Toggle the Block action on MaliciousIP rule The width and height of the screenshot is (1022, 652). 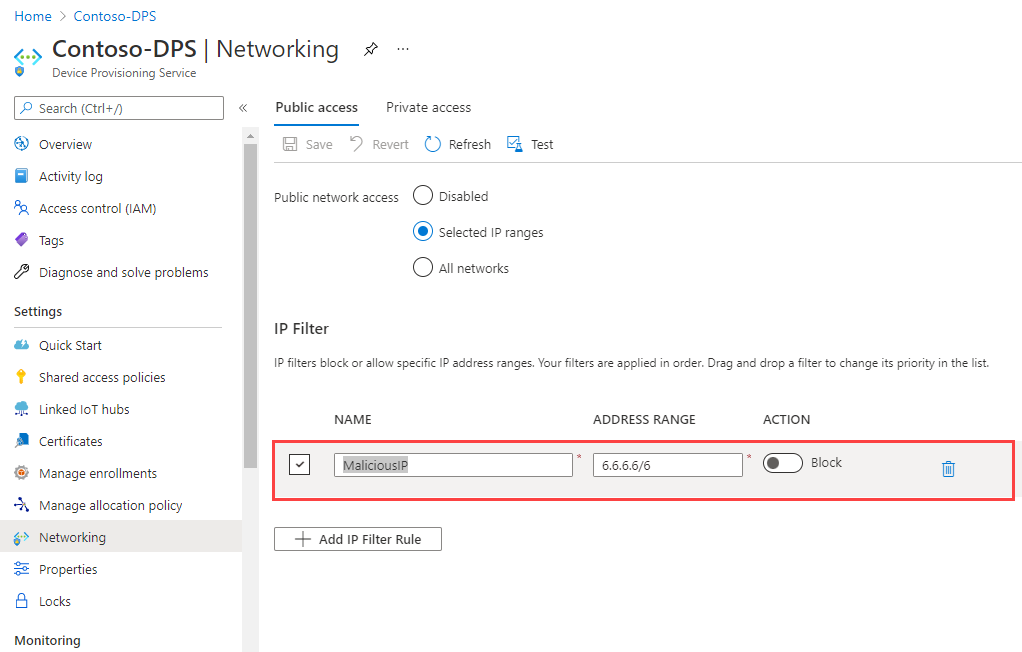tap(783, 462)
